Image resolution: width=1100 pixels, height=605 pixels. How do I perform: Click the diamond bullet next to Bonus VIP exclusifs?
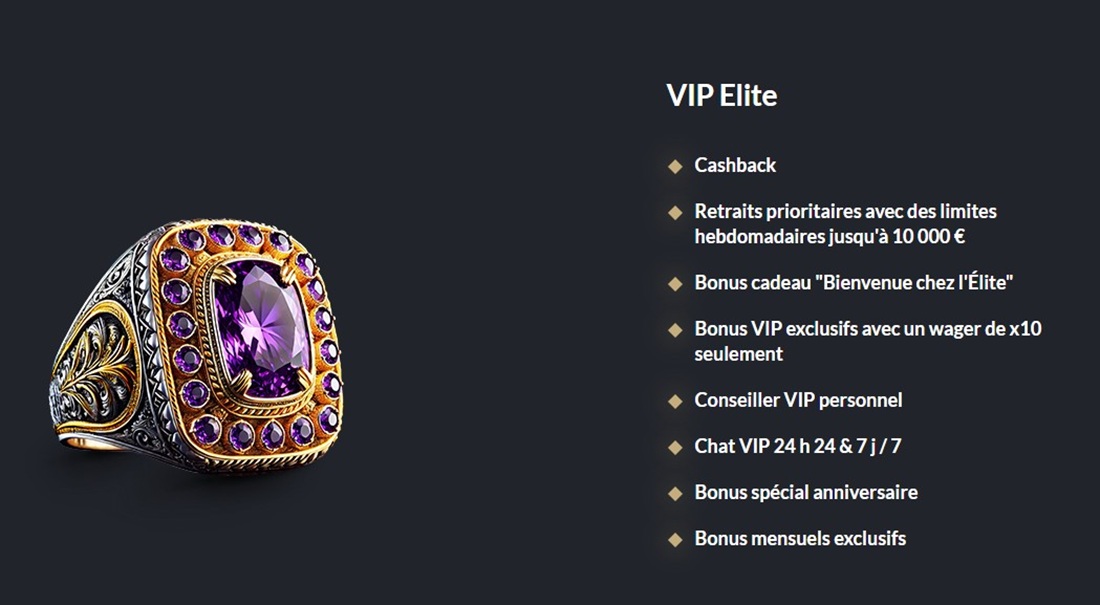click(x=675, y=330)
